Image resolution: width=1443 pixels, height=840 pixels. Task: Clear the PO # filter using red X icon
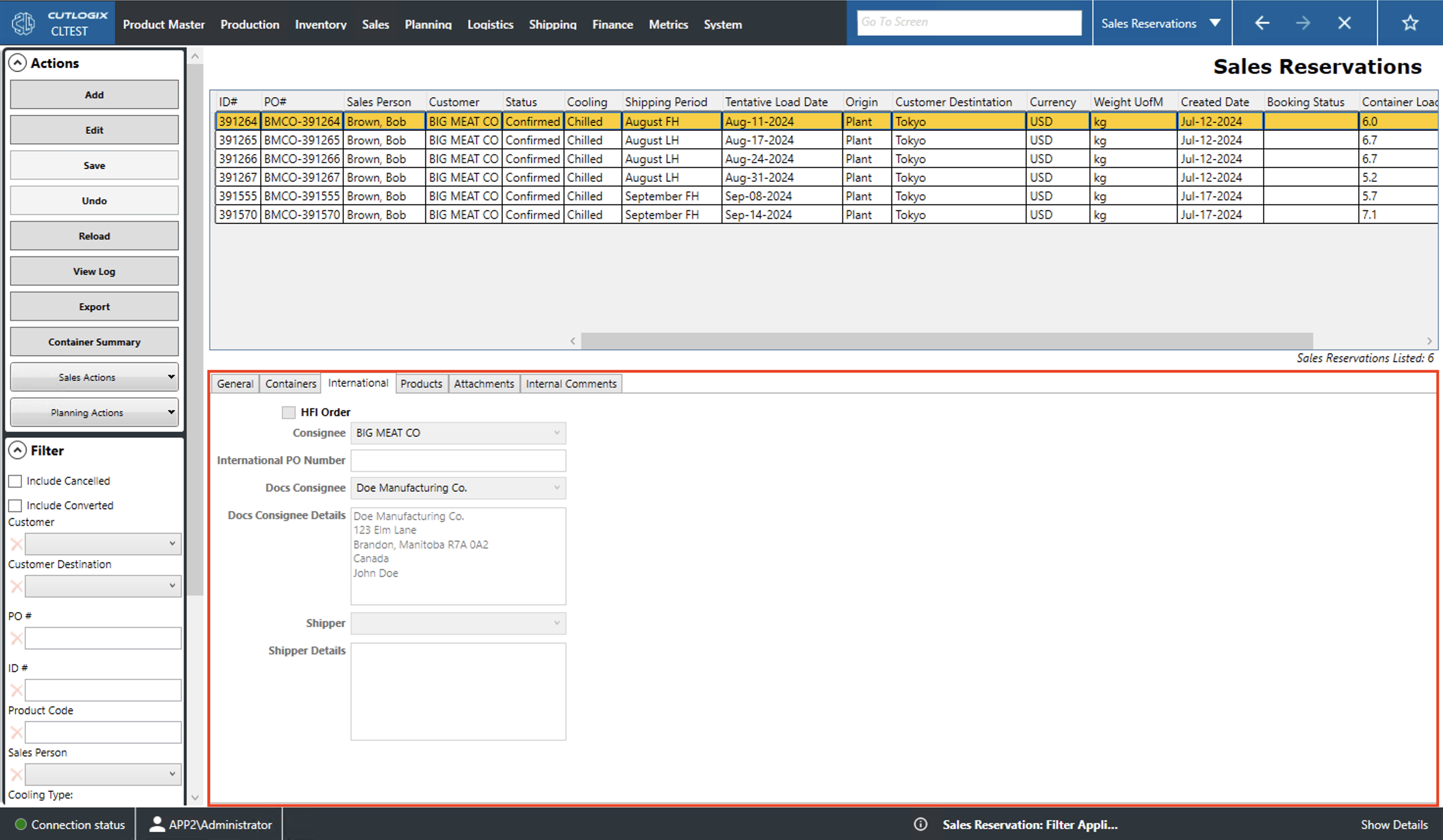[16, 638]
